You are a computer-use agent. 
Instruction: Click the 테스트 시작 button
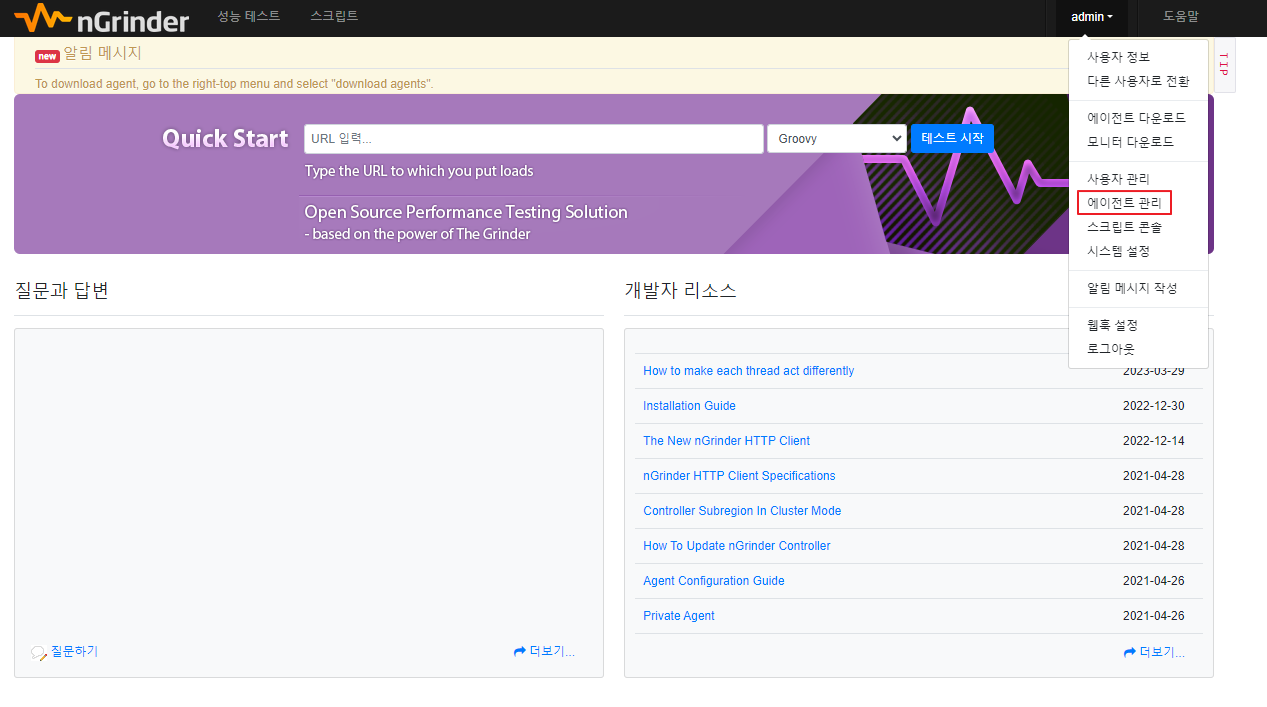pyautogui.click(x=952, y=138)
